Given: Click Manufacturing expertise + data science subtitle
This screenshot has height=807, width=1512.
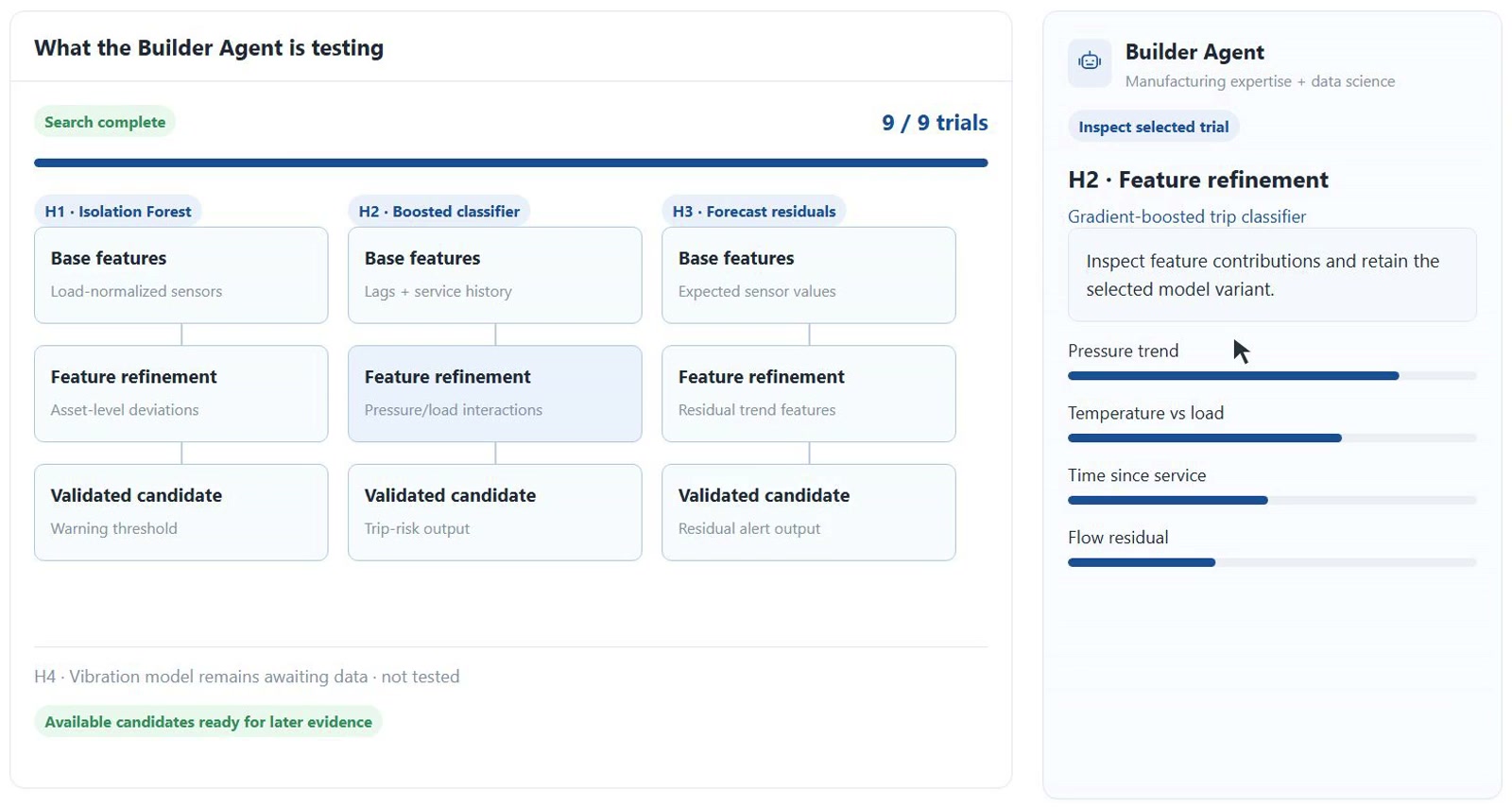Looking at the screenshot, I should (x=1260, y=81).
